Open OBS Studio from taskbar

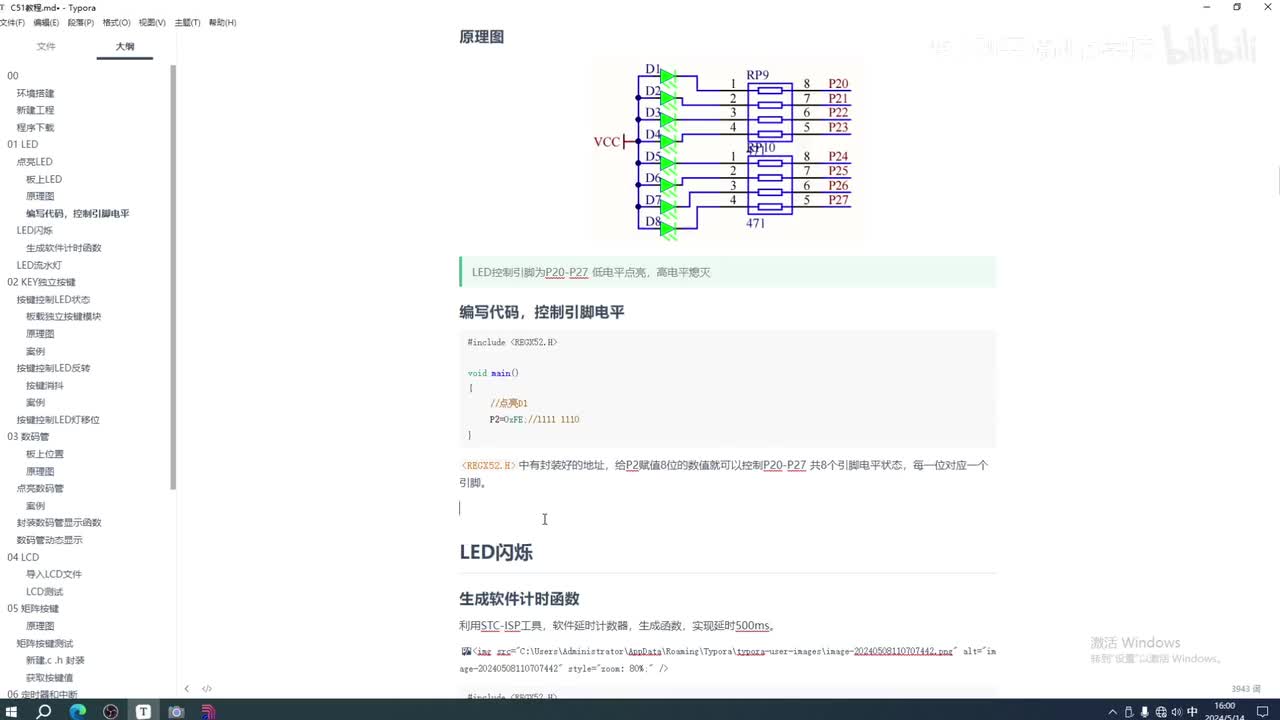coord(110,711)
